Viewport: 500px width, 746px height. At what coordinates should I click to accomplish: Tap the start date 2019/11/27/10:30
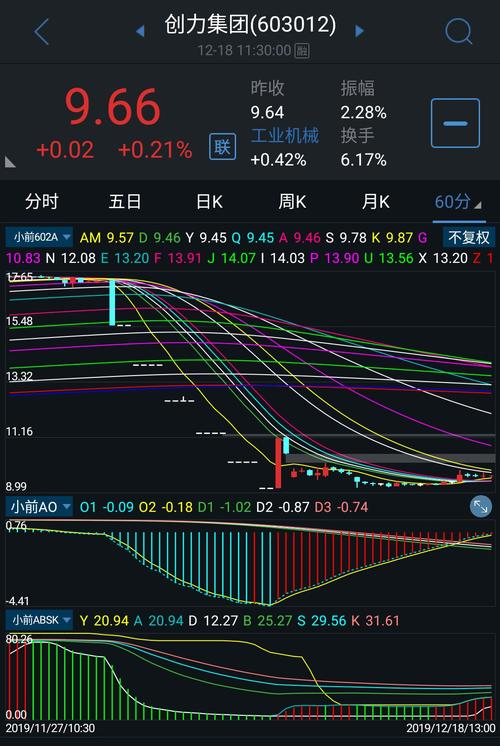50,728
